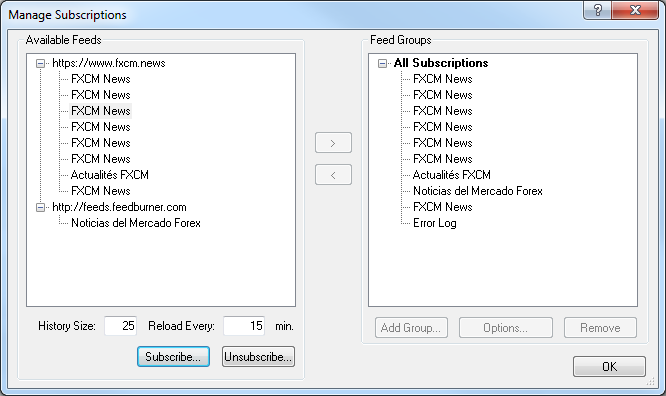Image resolution: width=666 pixels, height=396 pixels.
Task: Collapse the All Subscriptions group
Action: 382,64
